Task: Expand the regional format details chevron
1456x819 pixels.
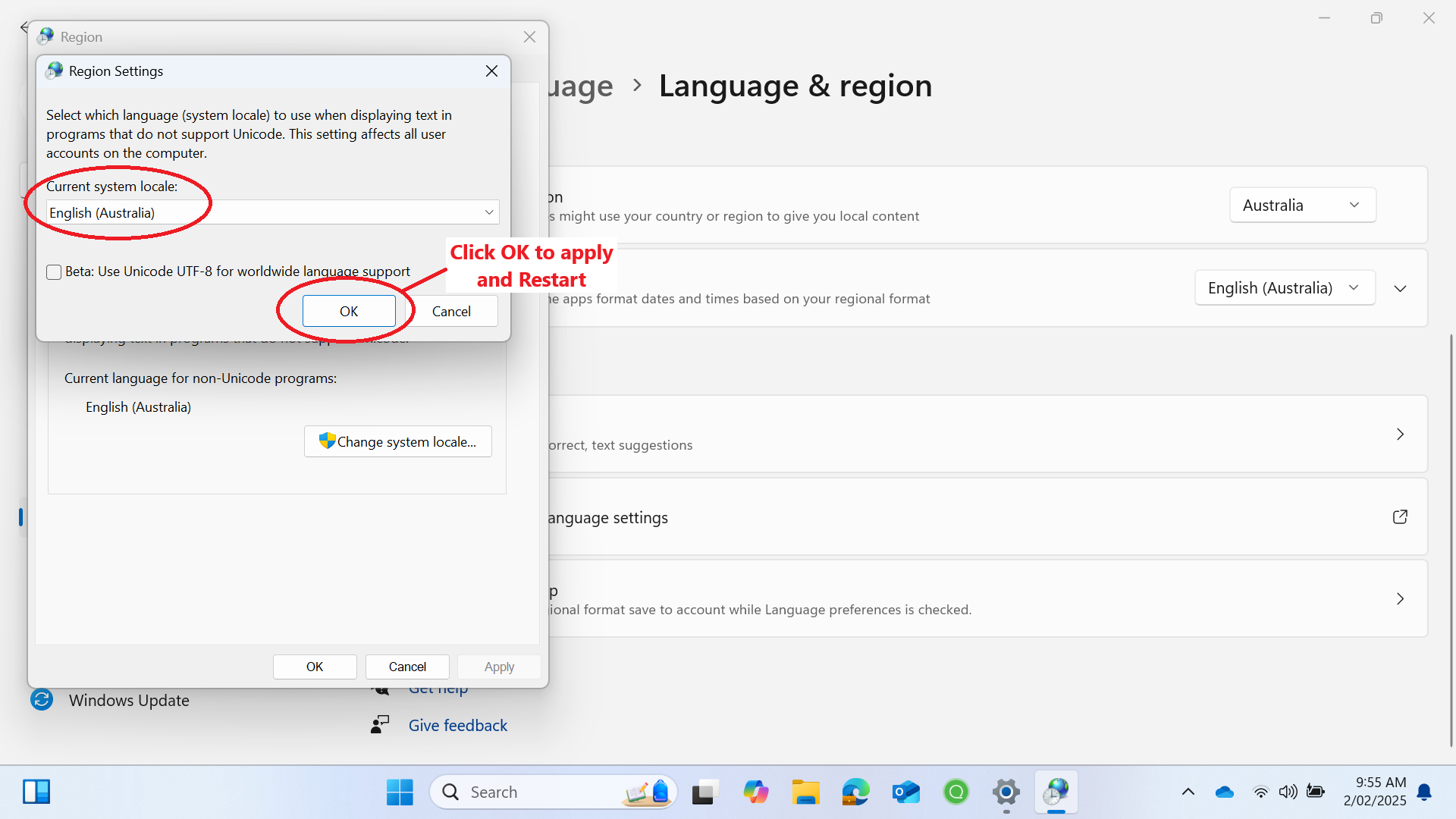Action: pyautogui.click(x=1400, y=288)
